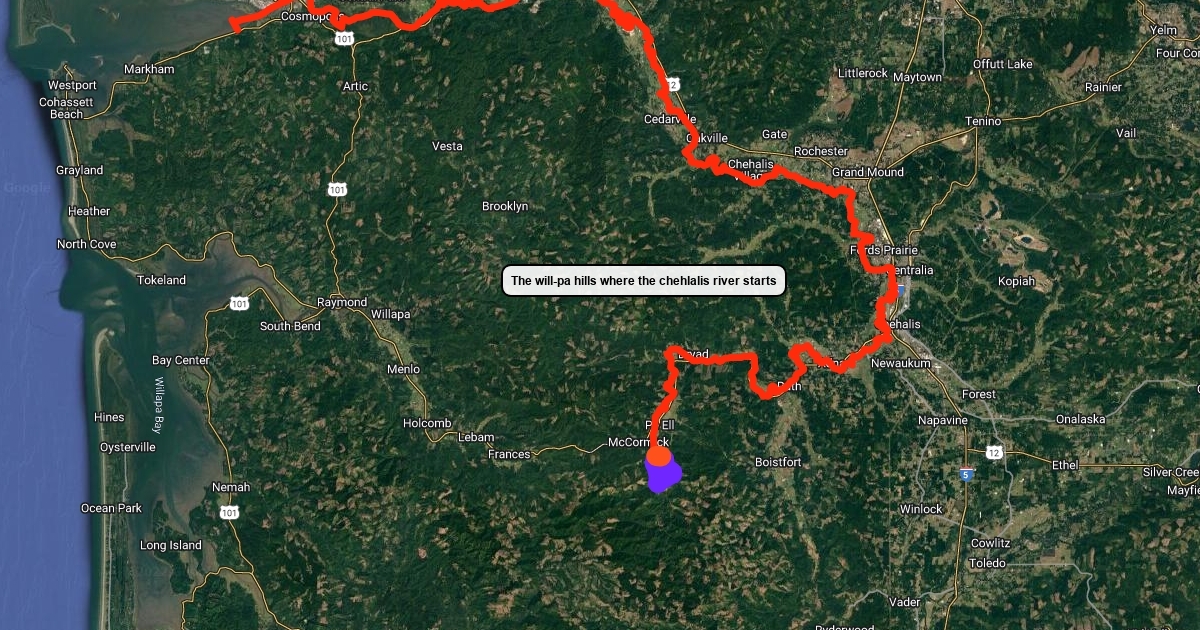
Task: Click the Route 12 shield near Ethel
Action: click(995, 453)
